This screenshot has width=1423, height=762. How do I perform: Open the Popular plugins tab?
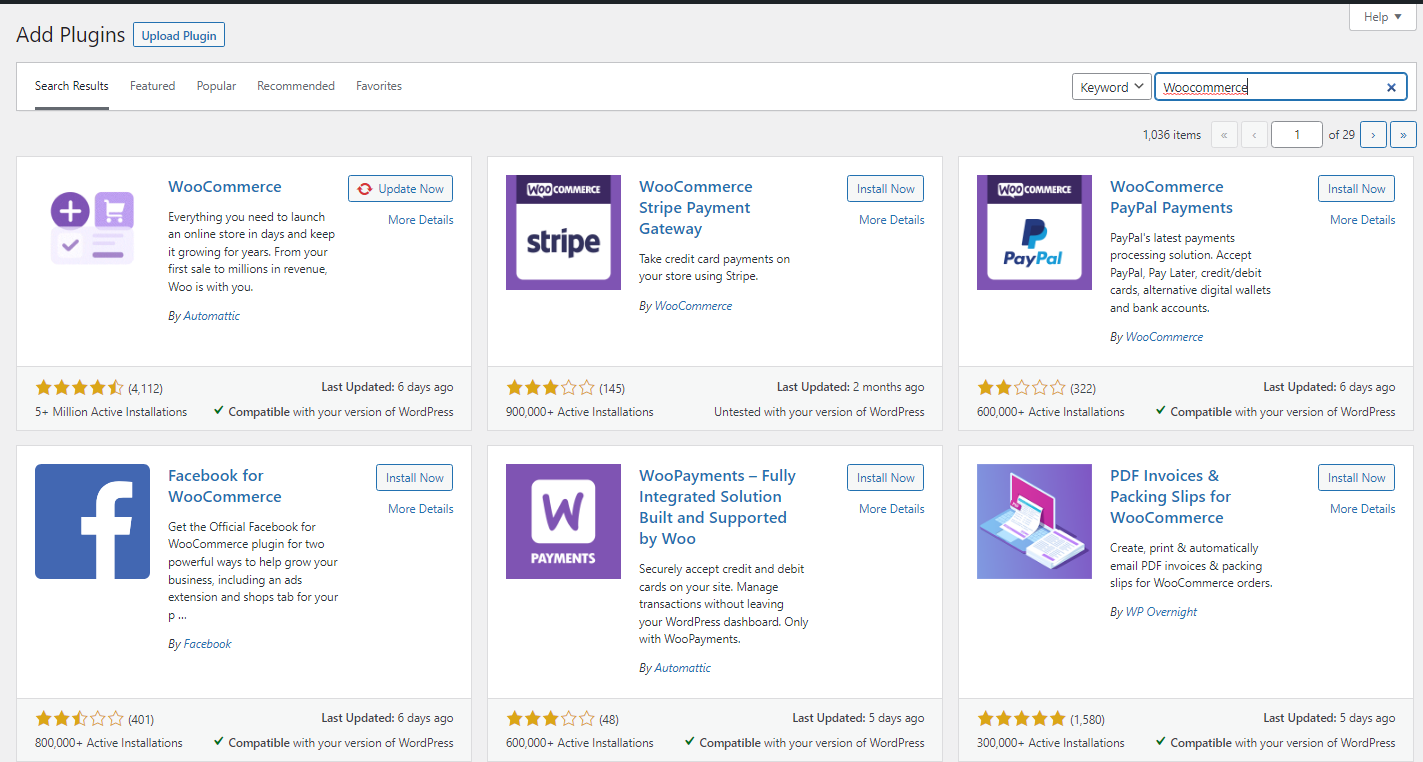(x=216, y=86)
